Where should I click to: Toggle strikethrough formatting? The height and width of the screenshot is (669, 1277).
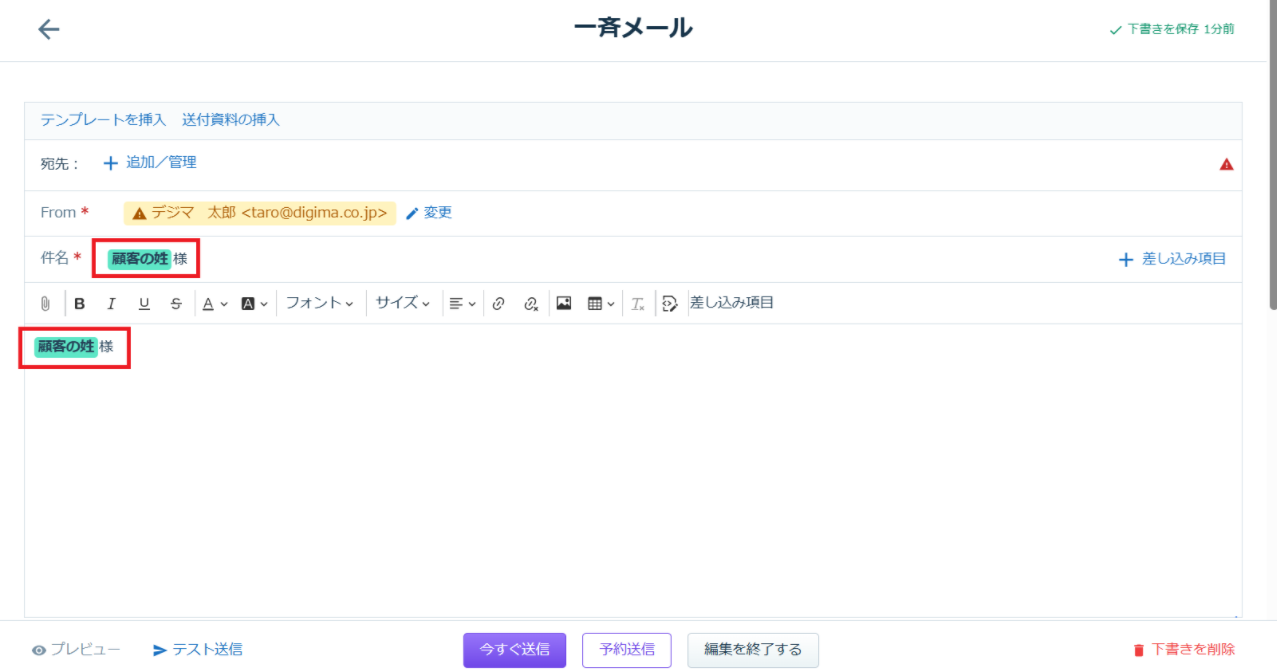176,304
